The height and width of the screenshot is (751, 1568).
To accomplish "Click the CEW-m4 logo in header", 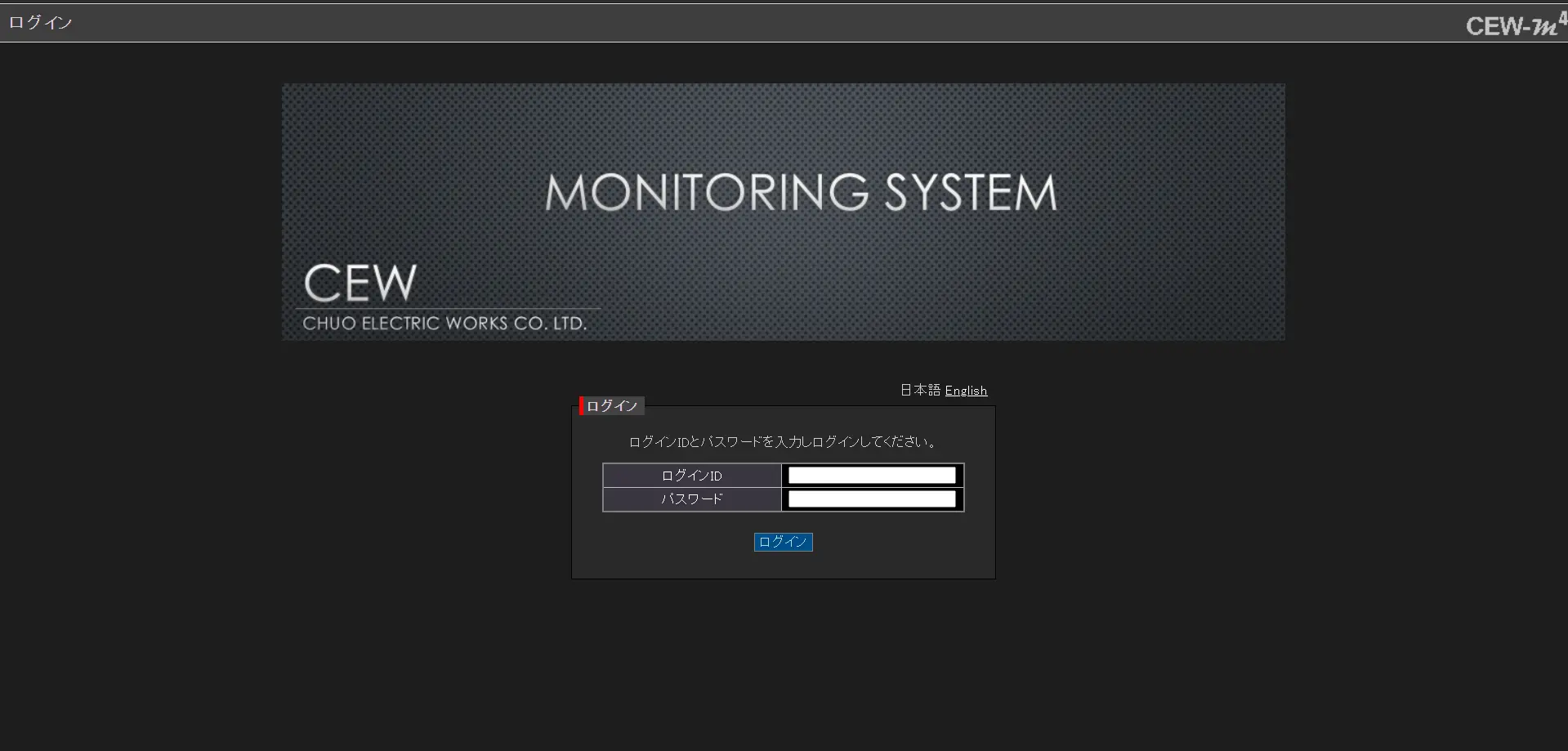I will (1516, 25).
